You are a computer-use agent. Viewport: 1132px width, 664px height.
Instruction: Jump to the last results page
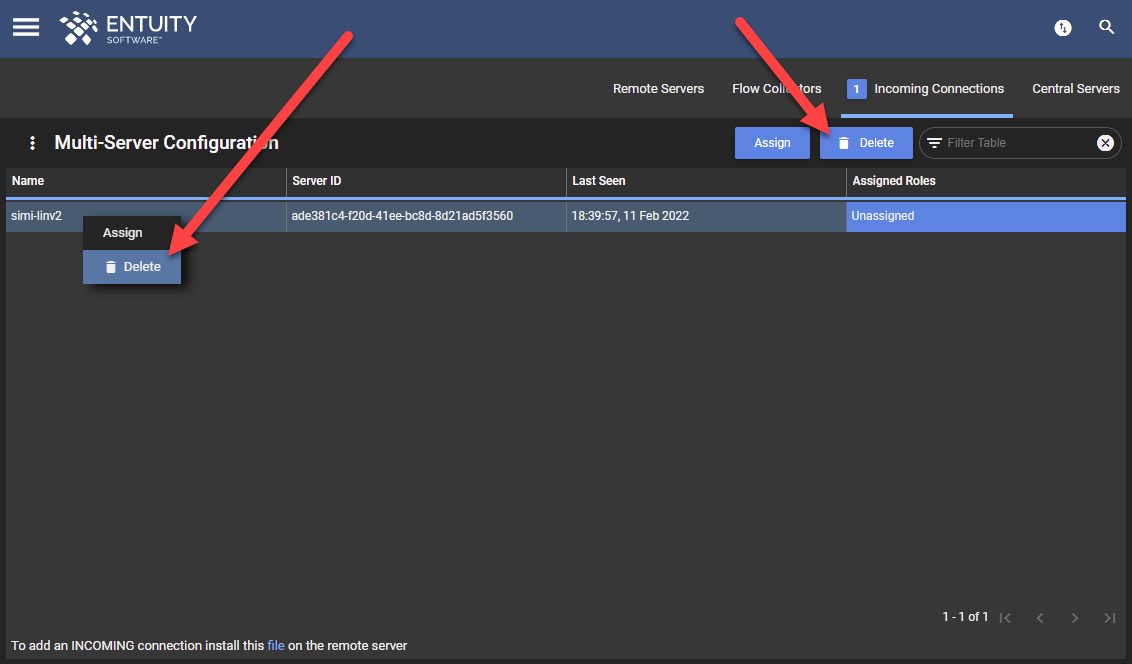1110,617
